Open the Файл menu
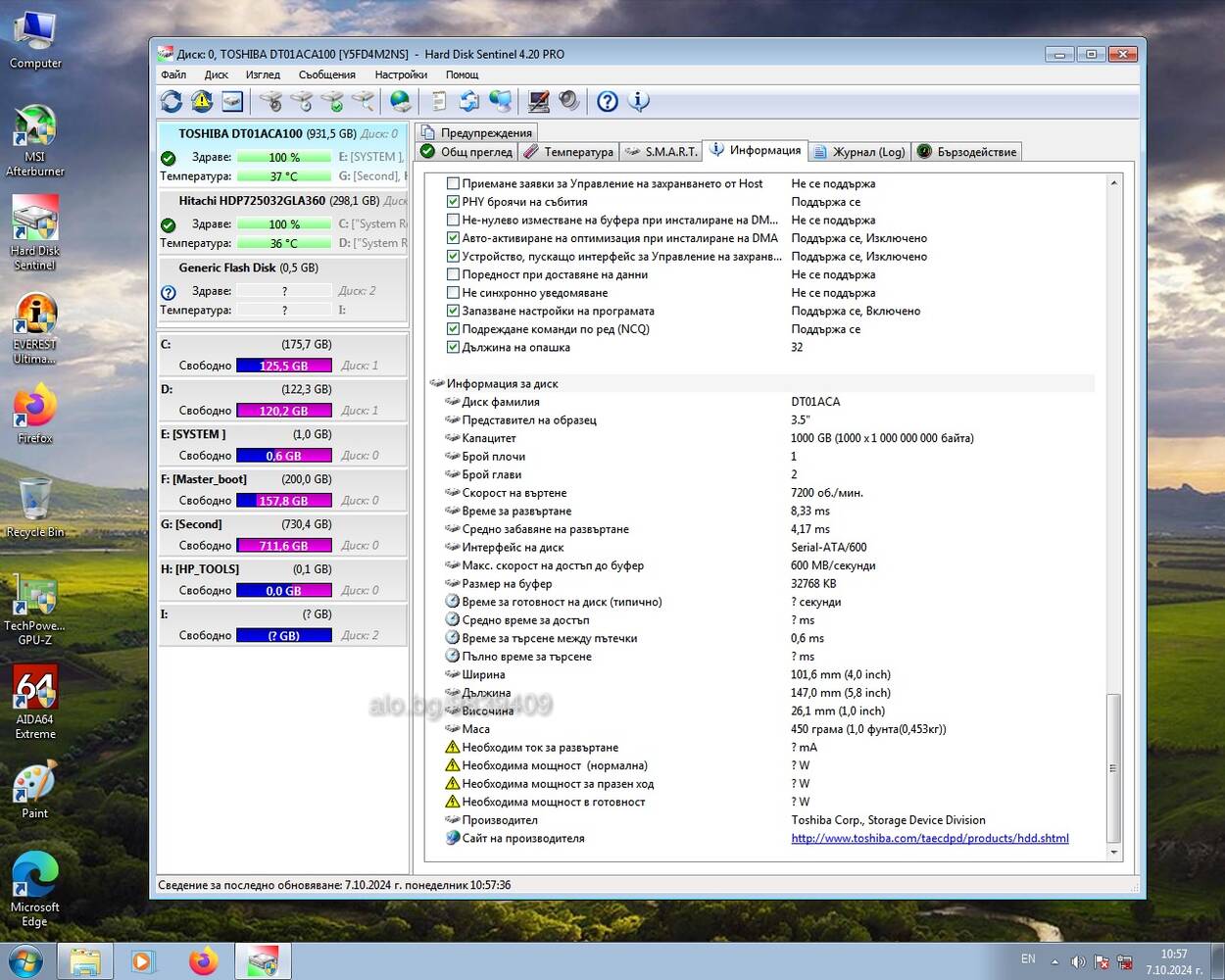Screen dimensions: 1225x980 (173, 74)
